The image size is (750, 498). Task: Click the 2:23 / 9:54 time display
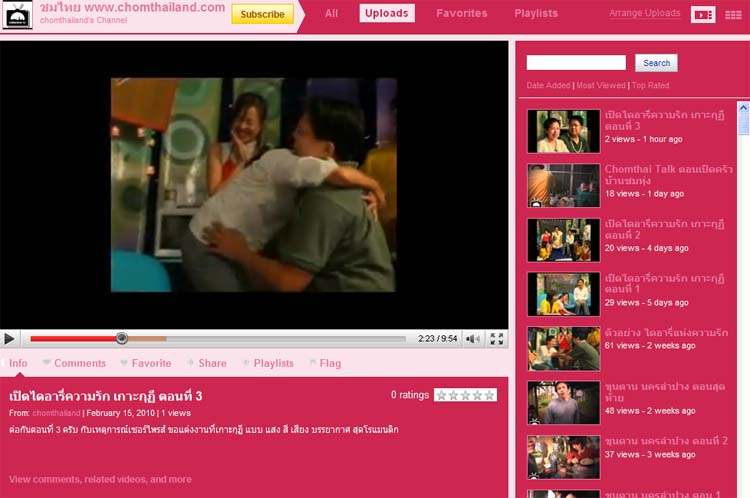click(x=437, y=339)
